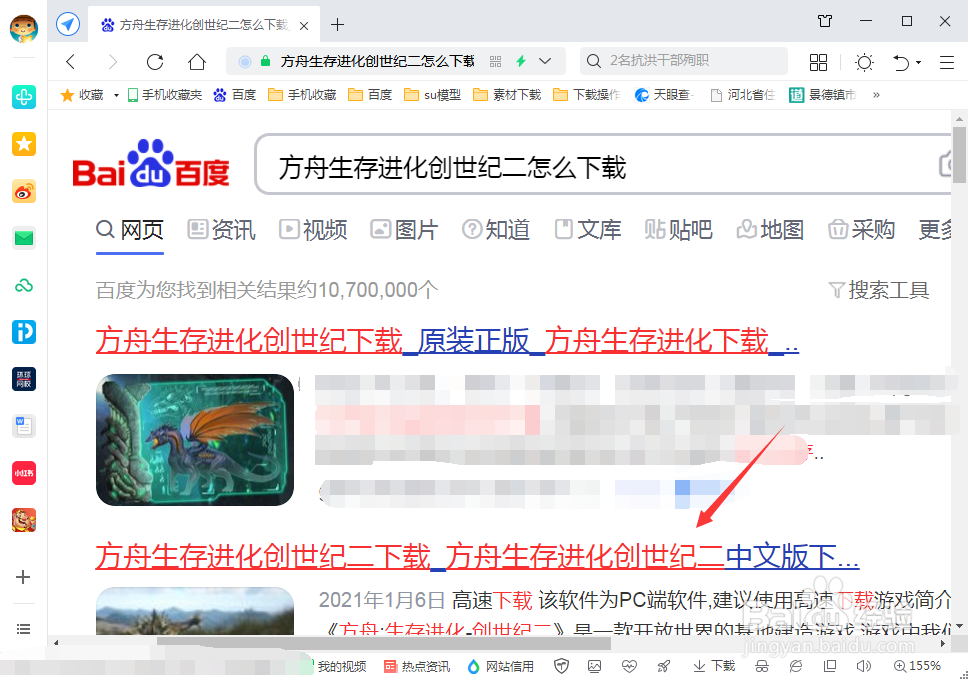Click the heartbeat health-check status bar icon
This screenshot has height=679, width=968.
(x=629, y=666)
